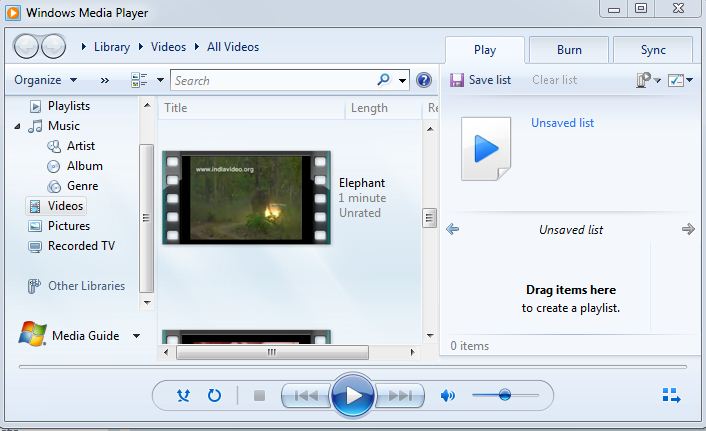Click in the Search input field
Screen dimensions: 706x431
point(274,81)
